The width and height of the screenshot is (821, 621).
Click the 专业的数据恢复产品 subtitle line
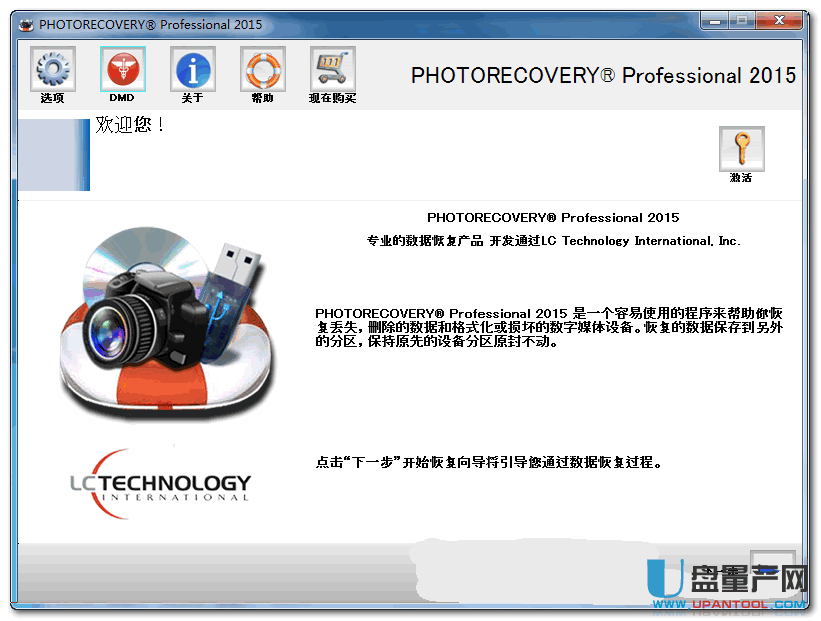point(553,241)
